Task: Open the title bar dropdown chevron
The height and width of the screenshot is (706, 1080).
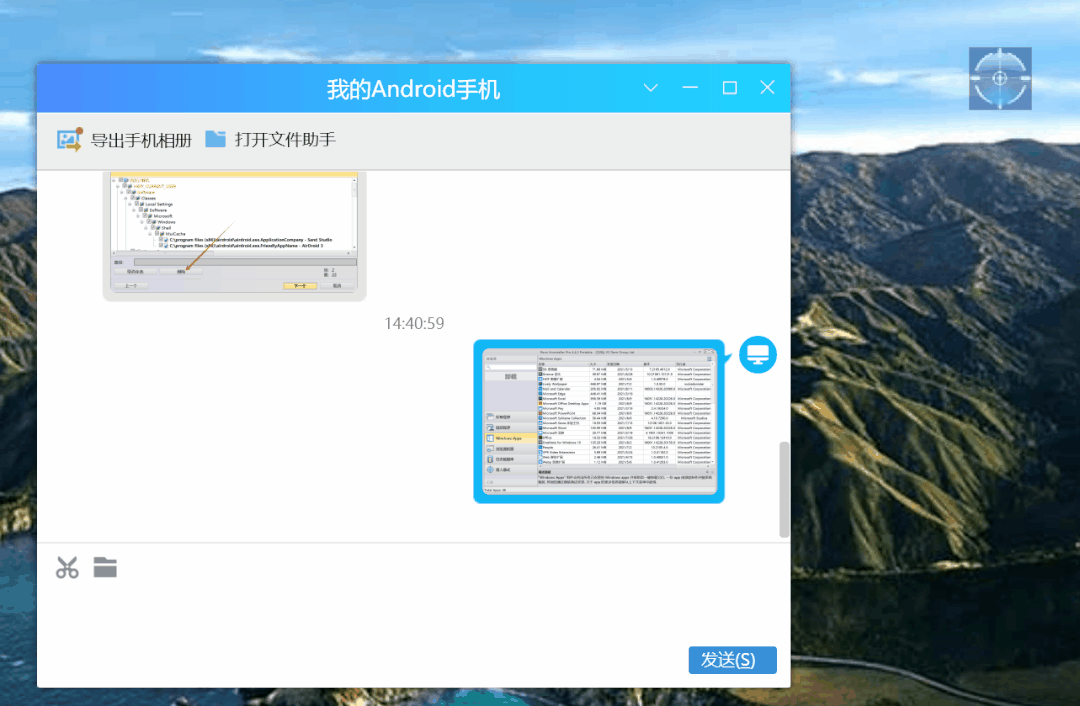Action: click(x=651, y=88)
